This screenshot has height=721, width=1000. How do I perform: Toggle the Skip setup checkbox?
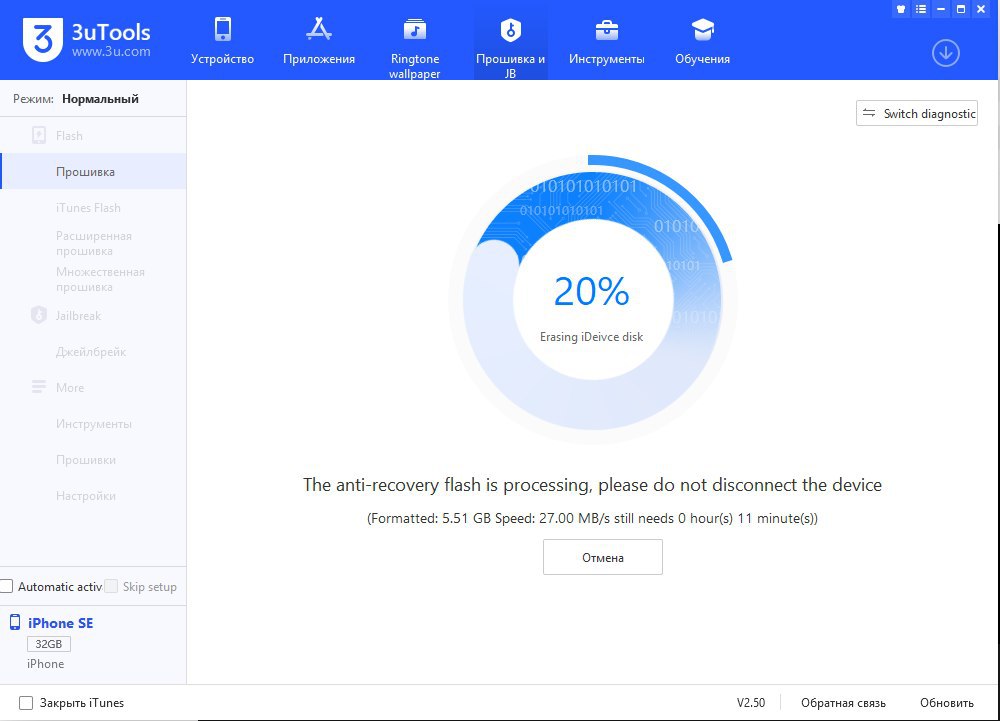(x=111, y=586)
